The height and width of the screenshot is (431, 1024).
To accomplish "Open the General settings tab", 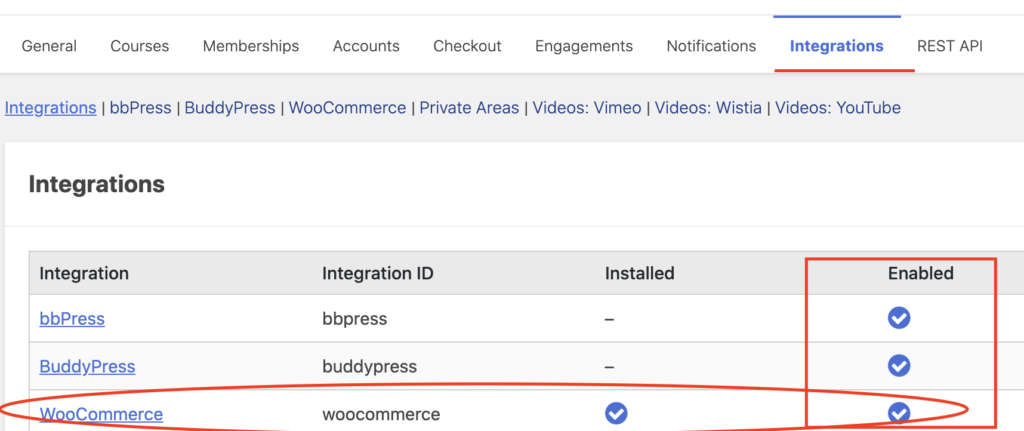I will [x=49, y=46].
